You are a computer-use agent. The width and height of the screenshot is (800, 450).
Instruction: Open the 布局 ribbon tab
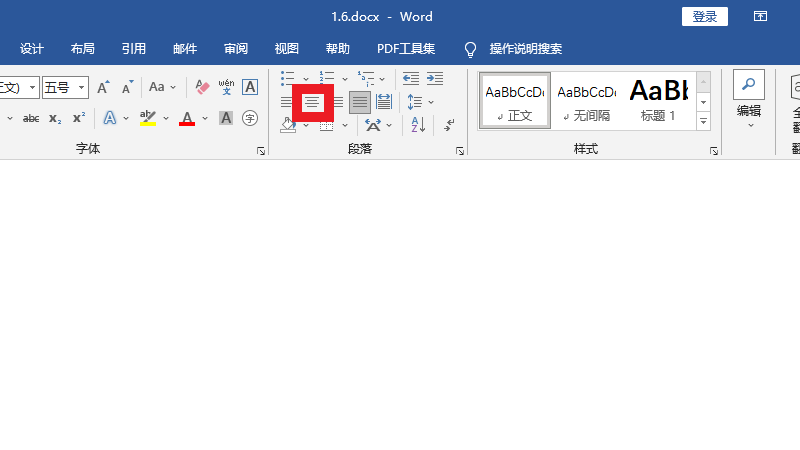(83, 49)
